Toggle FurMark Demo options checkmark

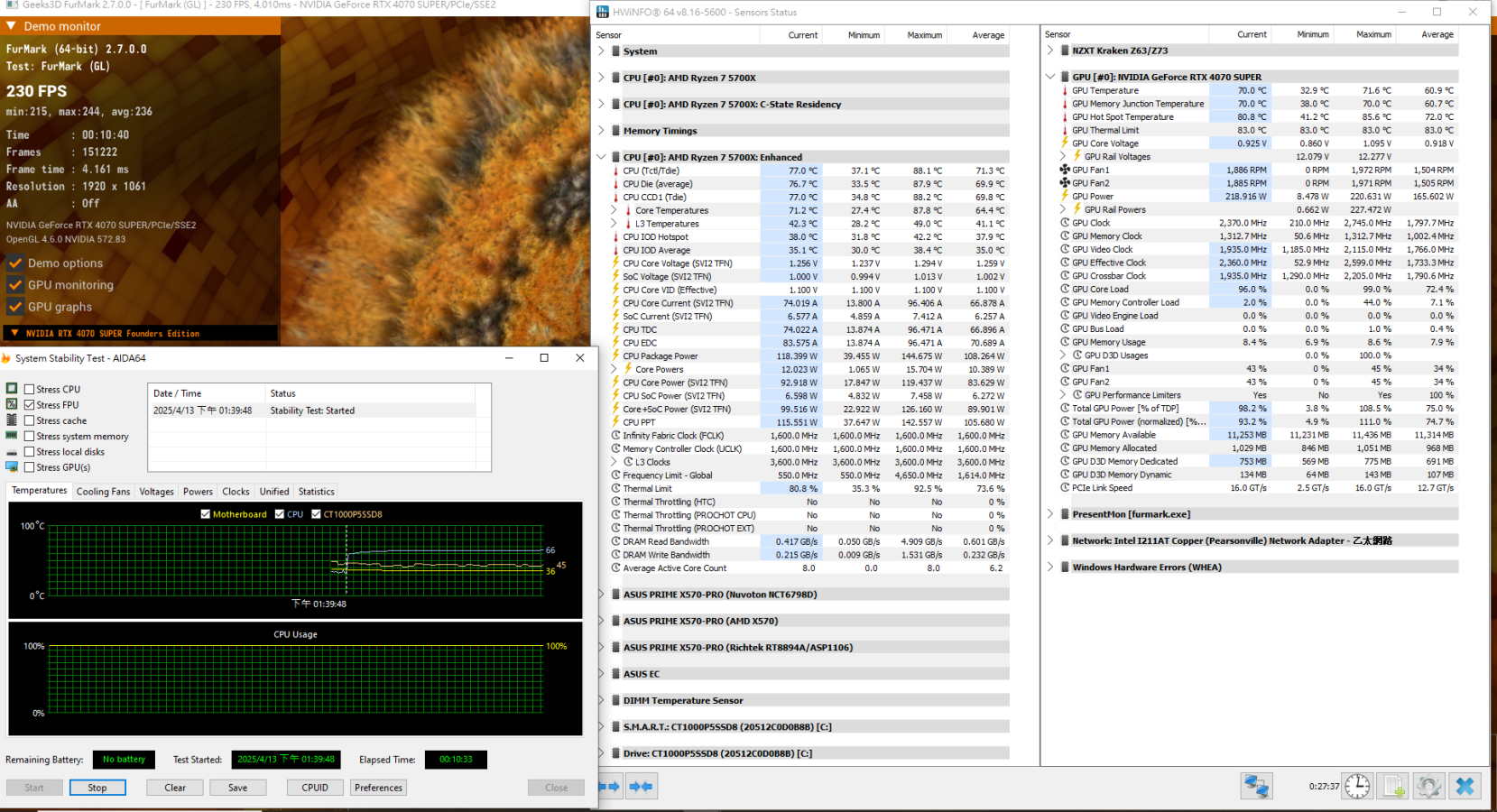tap(15, 263)
